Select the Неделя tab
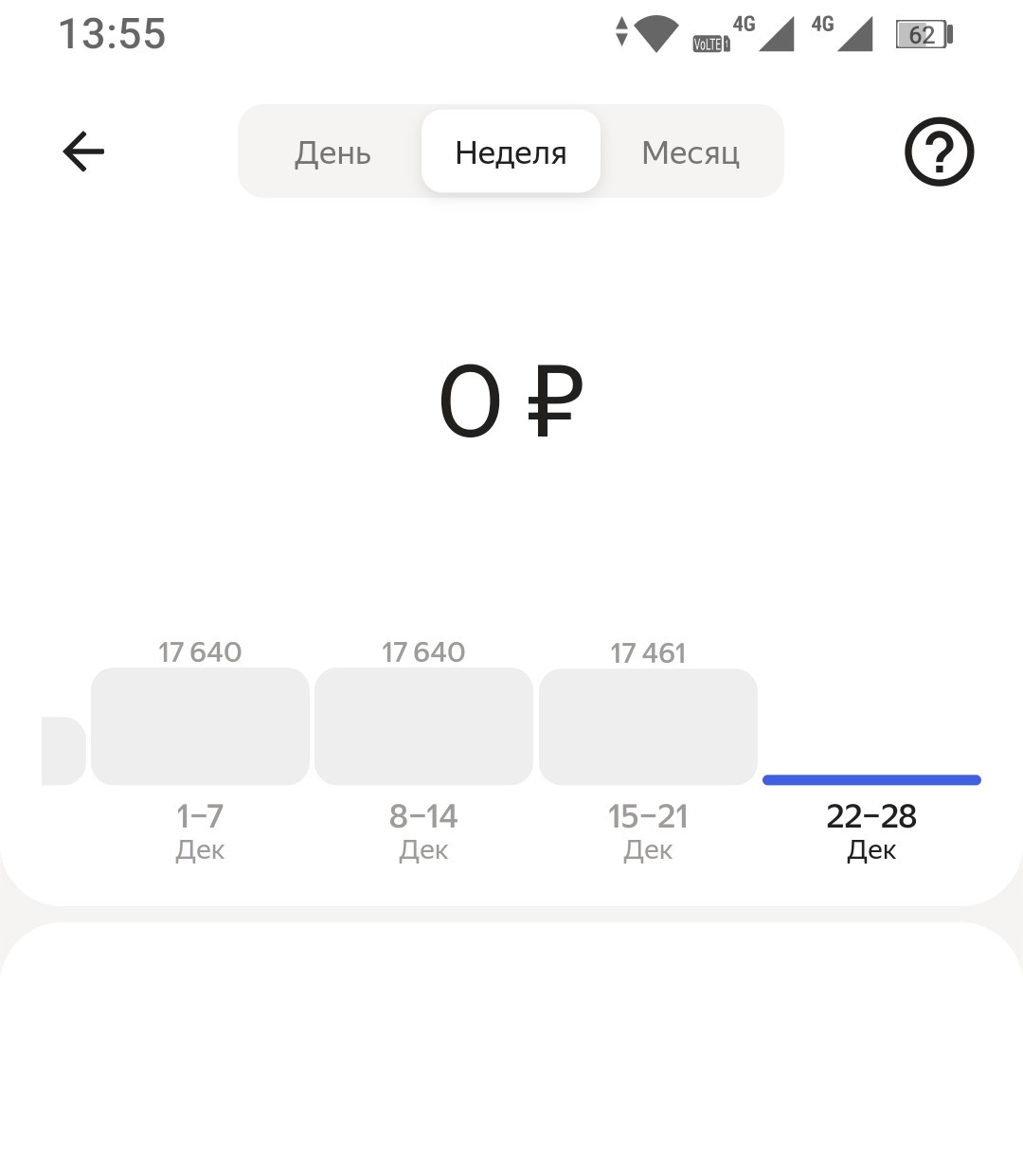This screenshot has width=1023, height=1176. click(x=511, y=151)
